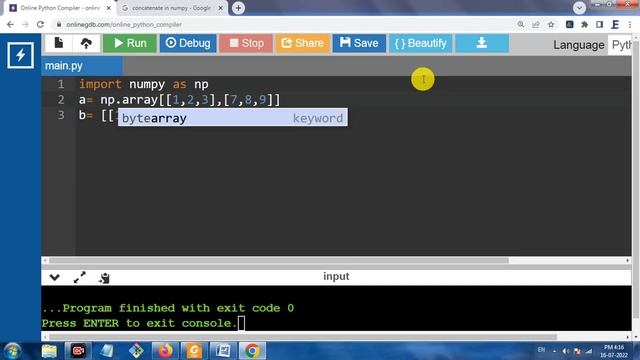Create a new file with the document icon
The image size is (640, 360).
[59, 43]
